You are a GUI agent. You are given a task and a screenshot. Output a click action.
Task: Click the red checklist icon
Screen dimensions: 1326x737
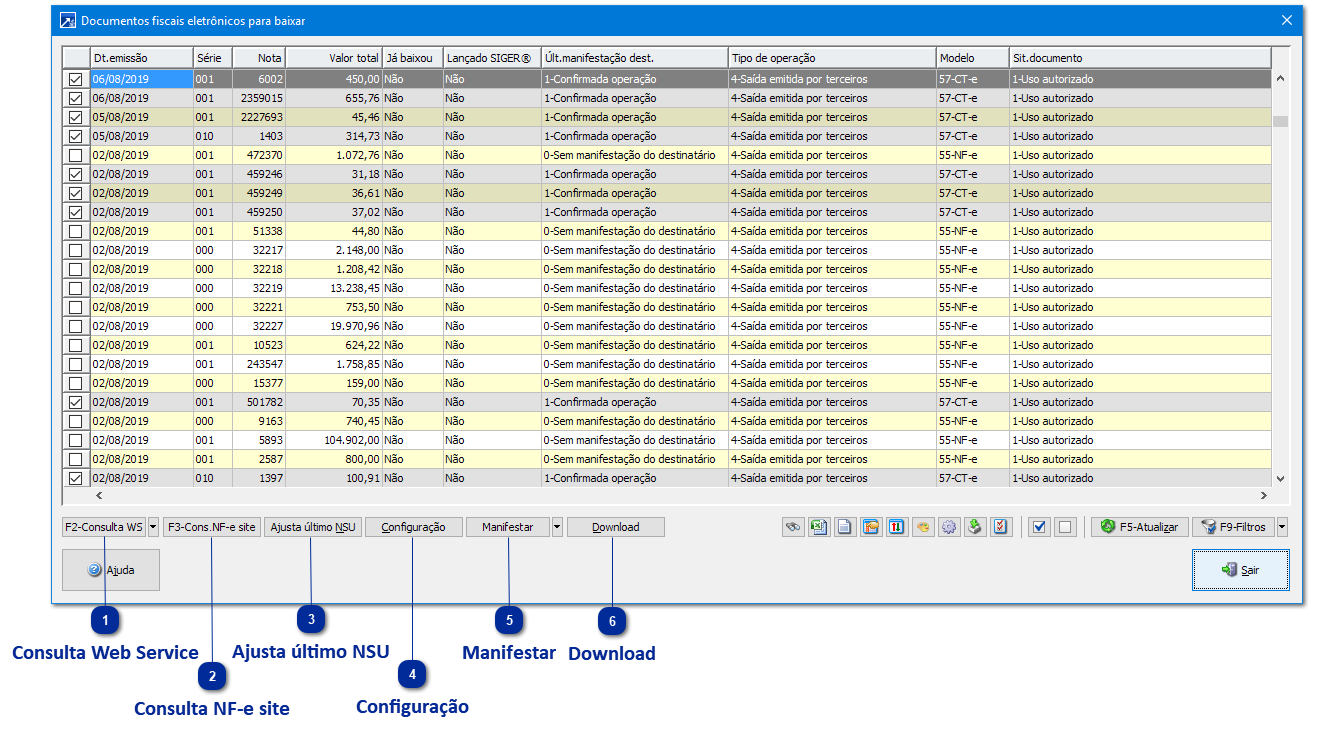(x=1001, y=527)
